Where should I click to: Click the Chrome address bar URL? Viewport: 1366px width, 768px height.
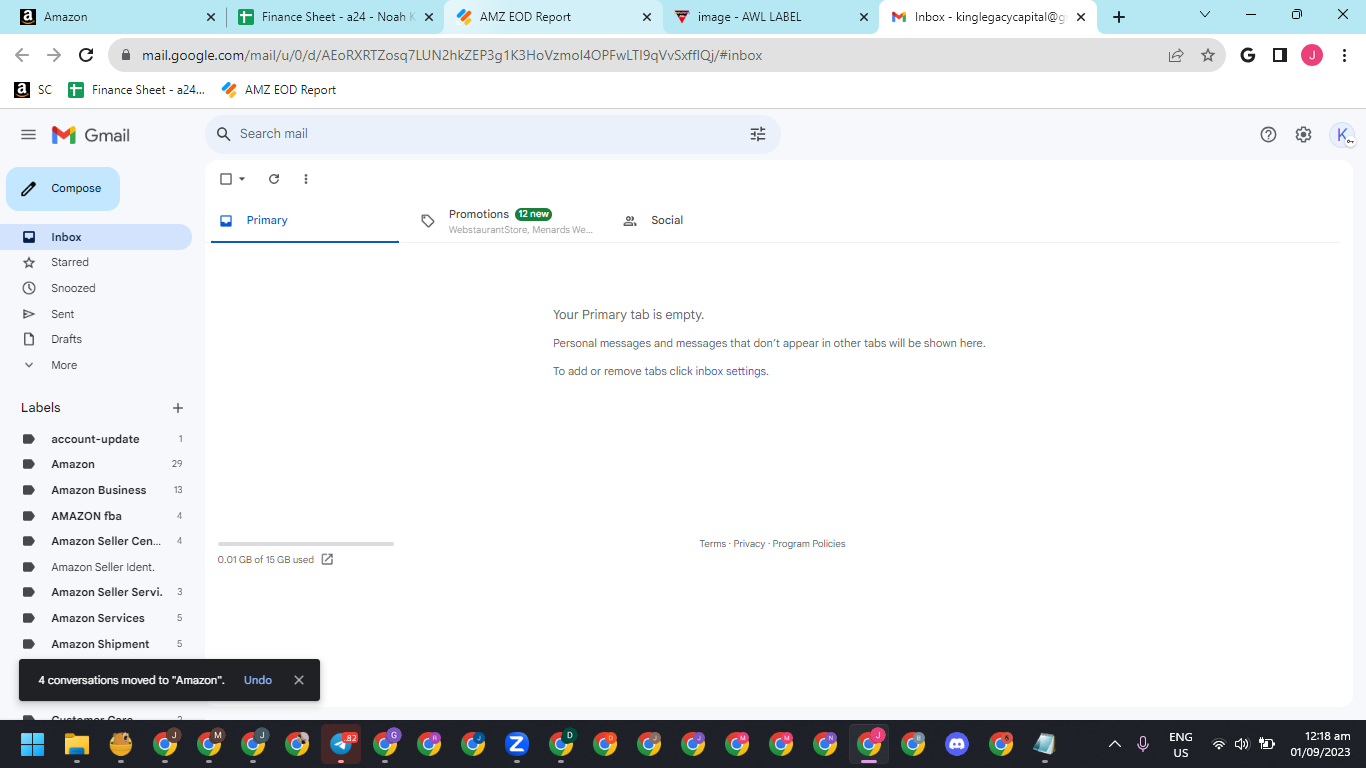point(452,56)
